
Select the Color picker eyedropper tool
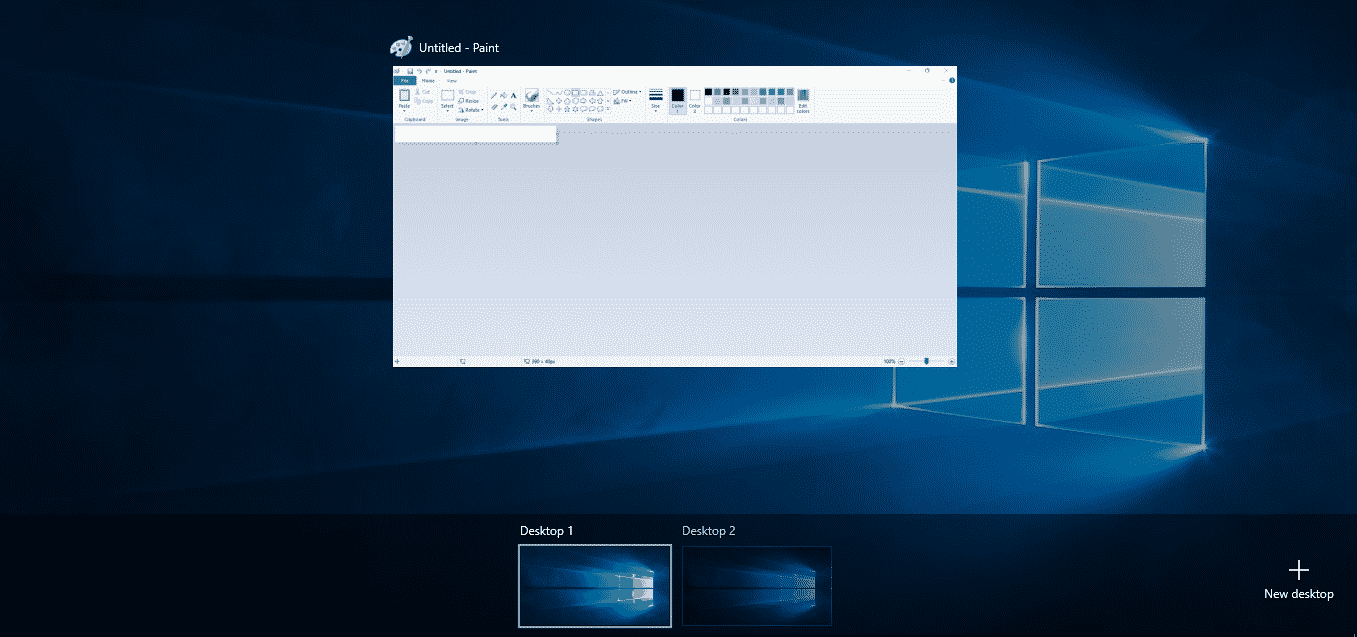tap(504, 106)
